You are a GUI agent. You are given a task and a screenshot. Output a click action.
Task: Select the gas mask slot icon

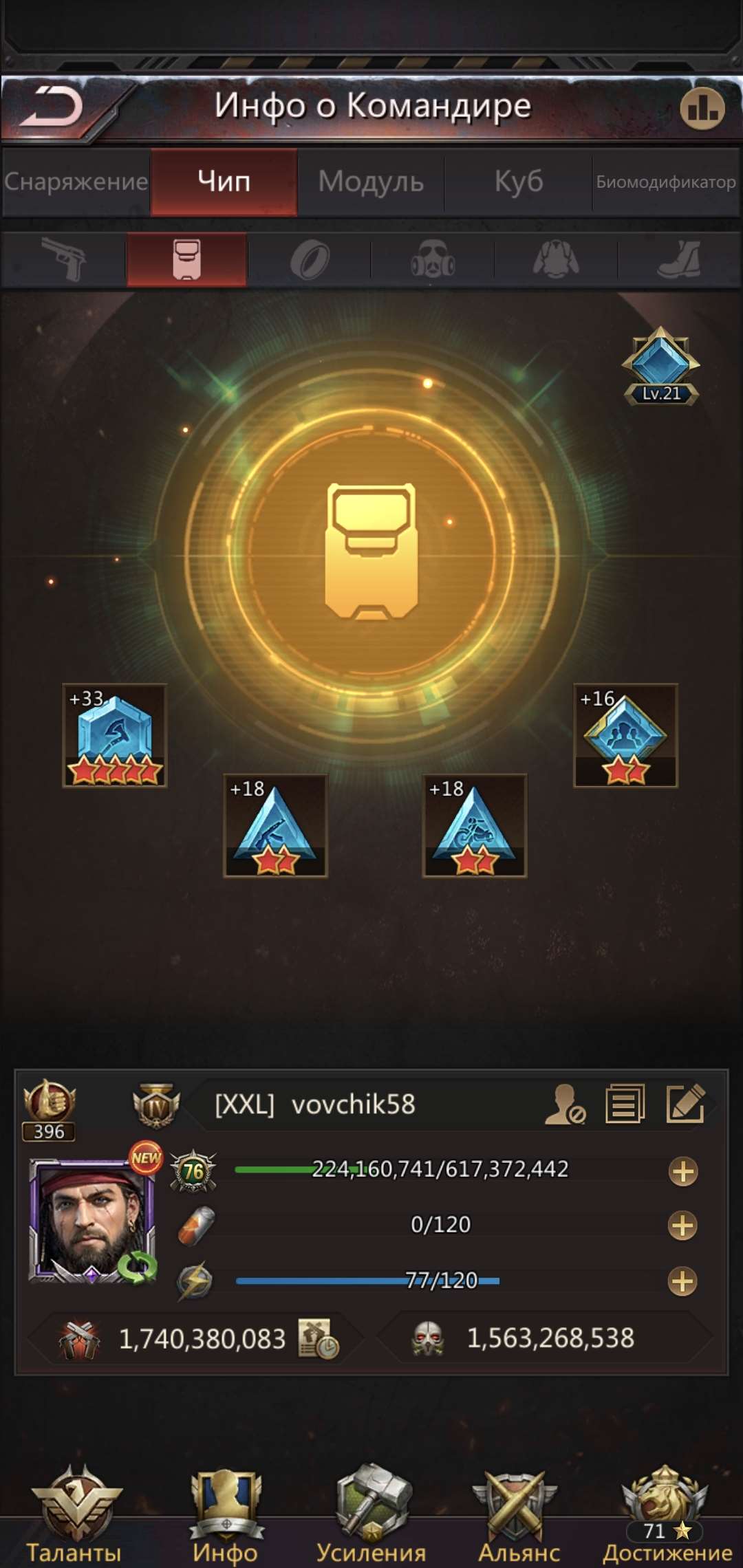coord(433,259)
